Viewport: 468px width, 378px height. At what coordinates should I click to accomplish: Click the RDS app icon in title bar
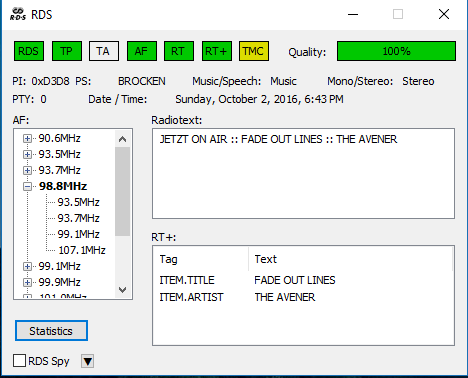click(18, 14)
